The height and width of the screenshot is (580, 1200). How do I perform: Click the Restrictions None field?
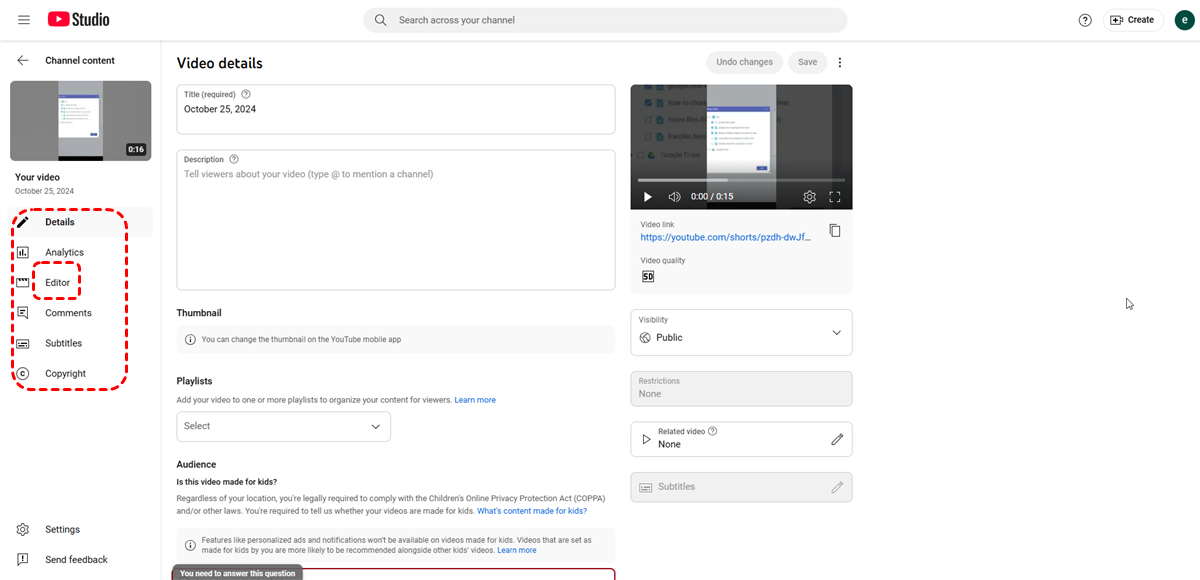tap(741, 389)
